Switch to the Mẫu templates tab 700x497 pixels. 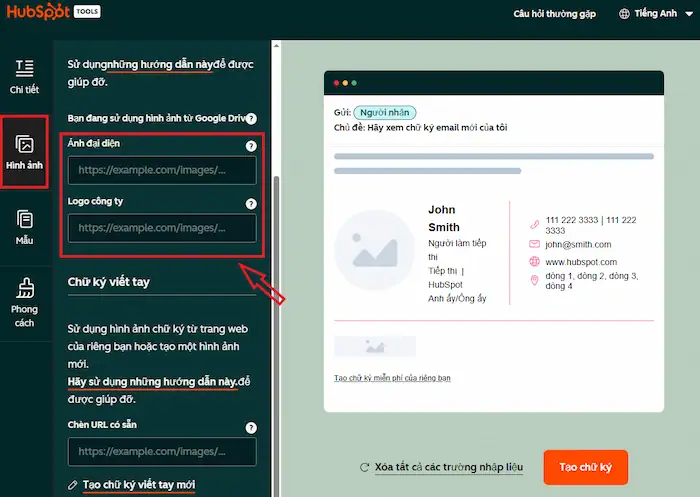click(x=25, y=227)
